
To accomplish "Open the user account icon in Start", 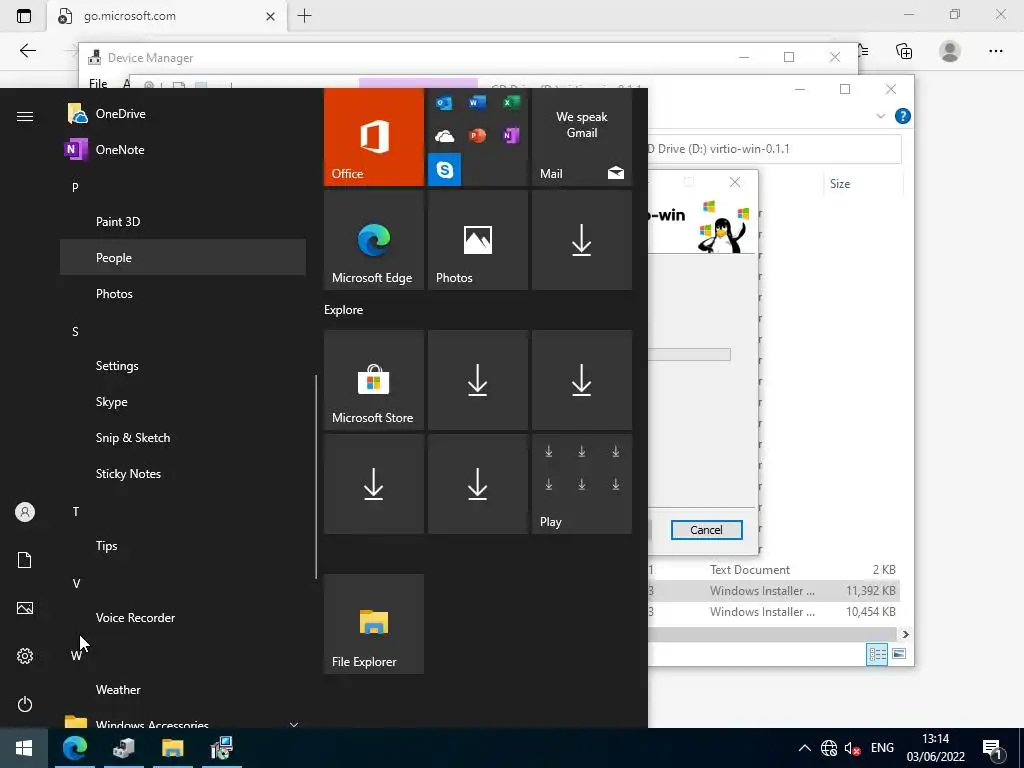I will (x=25, y=512).
